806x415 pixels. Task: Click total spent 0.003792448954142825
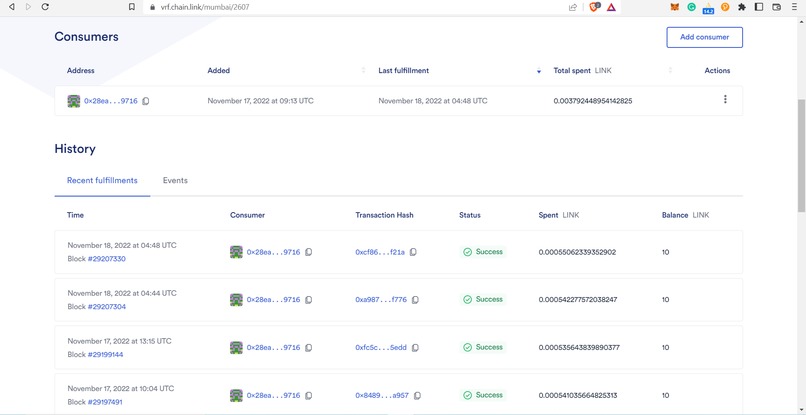tap(593, 101)
